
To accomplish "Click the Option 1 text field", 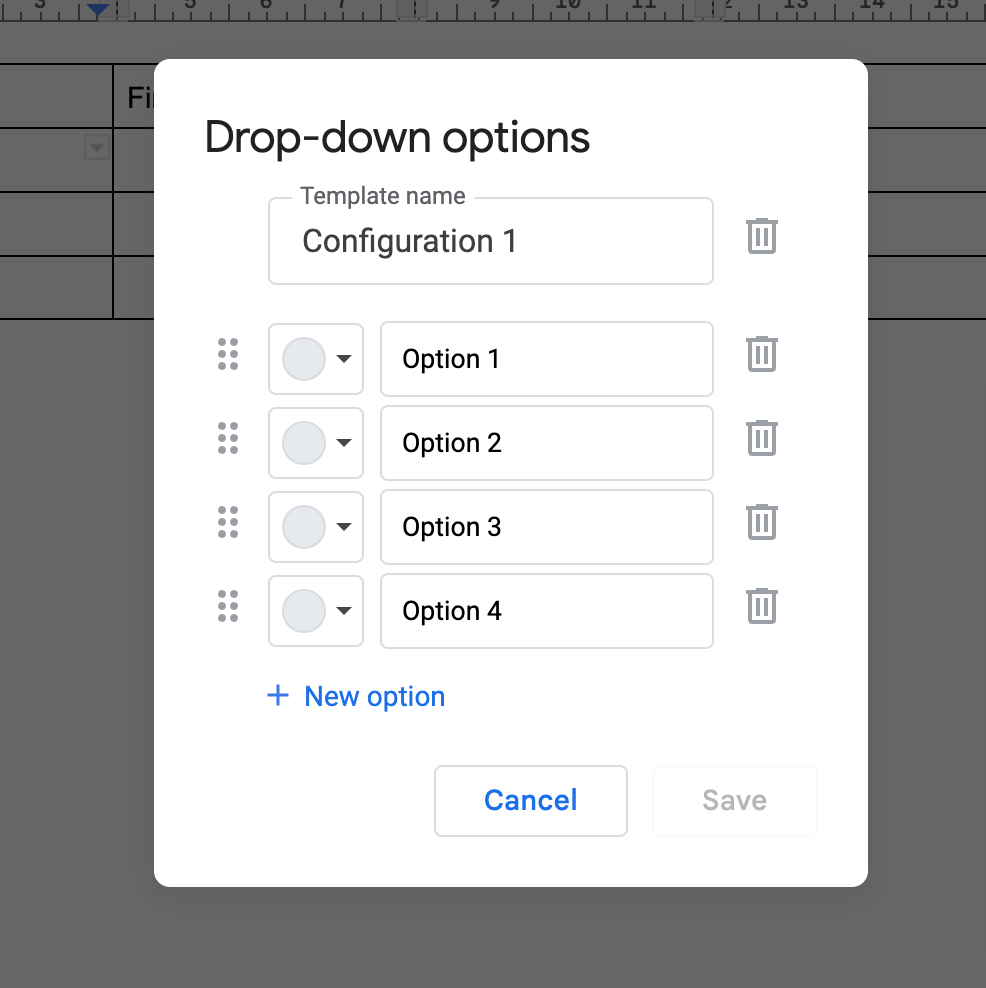I will (x=546, y=358).
